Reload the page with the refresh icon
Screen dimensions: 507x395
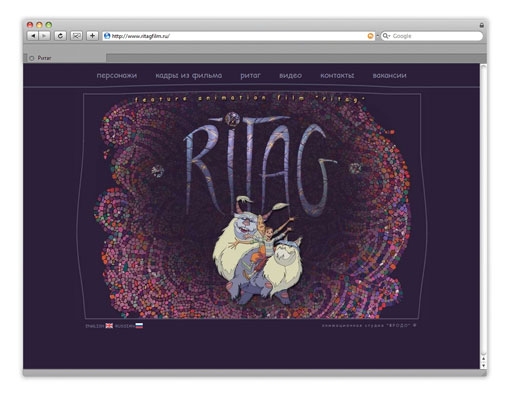[60, 36]
